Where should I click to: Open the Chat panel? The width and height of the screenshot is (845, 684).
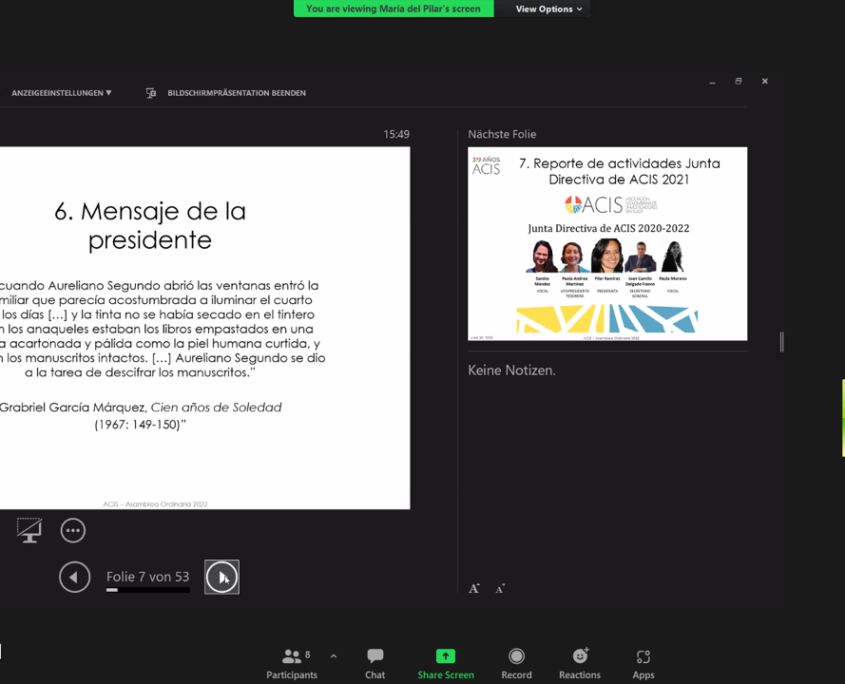point(375,663)
